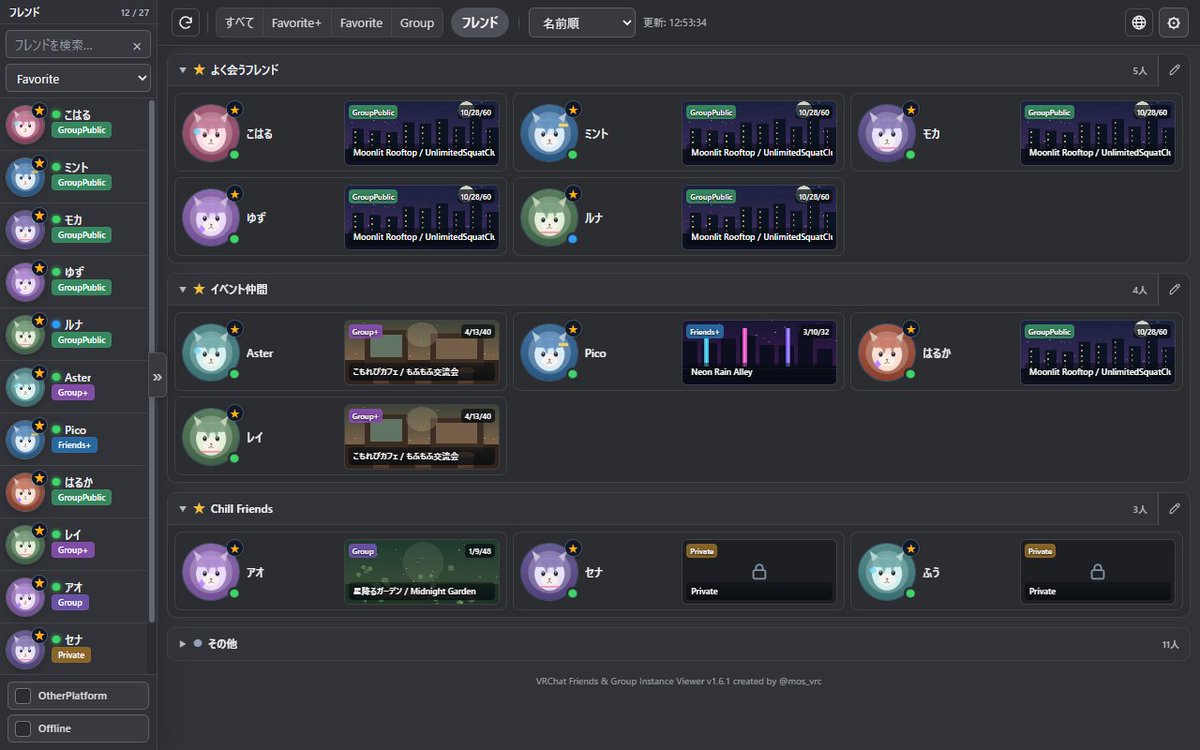The width and height of the screenshot is (1200, 750).
Task: Open レイ's こもれびカフェ instance thumbnail
Action: point(421,436)
